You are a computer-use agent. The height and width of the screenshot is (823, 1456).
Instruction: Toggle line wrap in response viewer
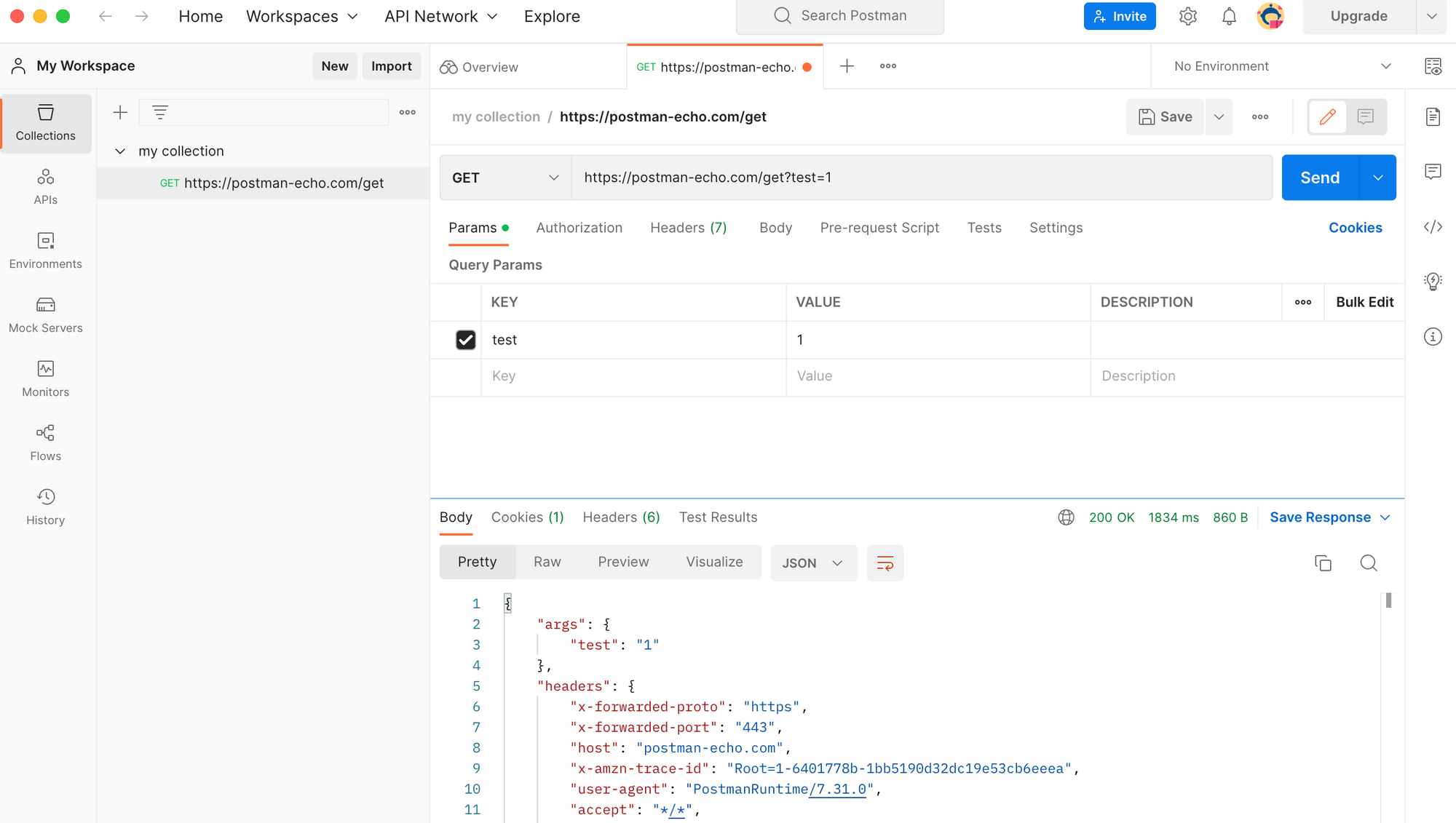pyautogui.click(x=885, y=562)
